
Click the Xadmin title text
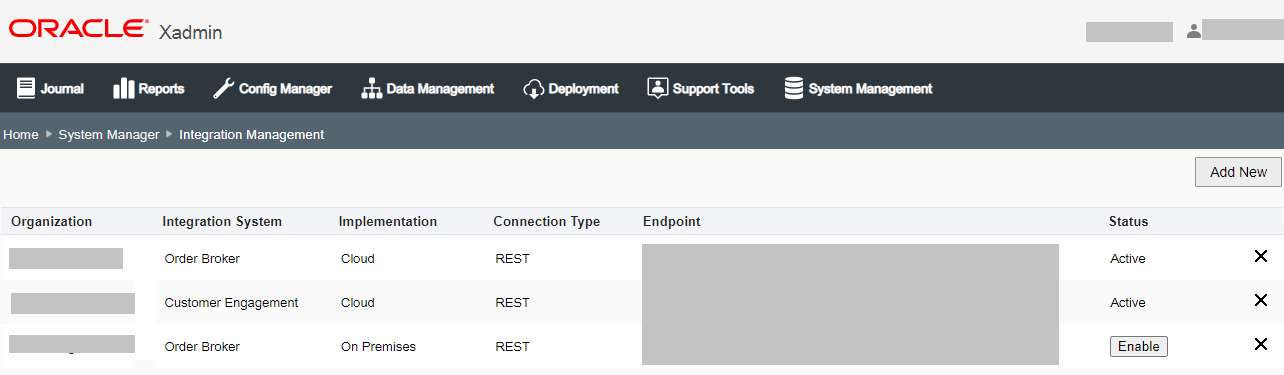click(x=190, y=32)
